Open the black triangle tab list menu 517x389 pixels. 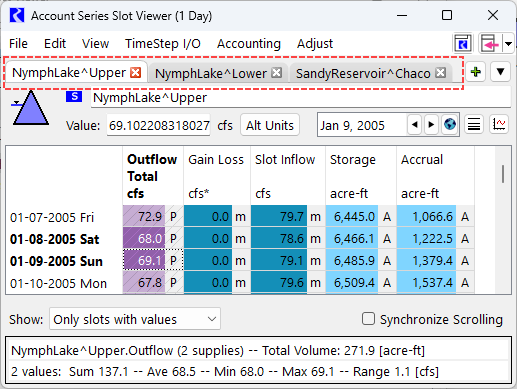tap(500, 72)
